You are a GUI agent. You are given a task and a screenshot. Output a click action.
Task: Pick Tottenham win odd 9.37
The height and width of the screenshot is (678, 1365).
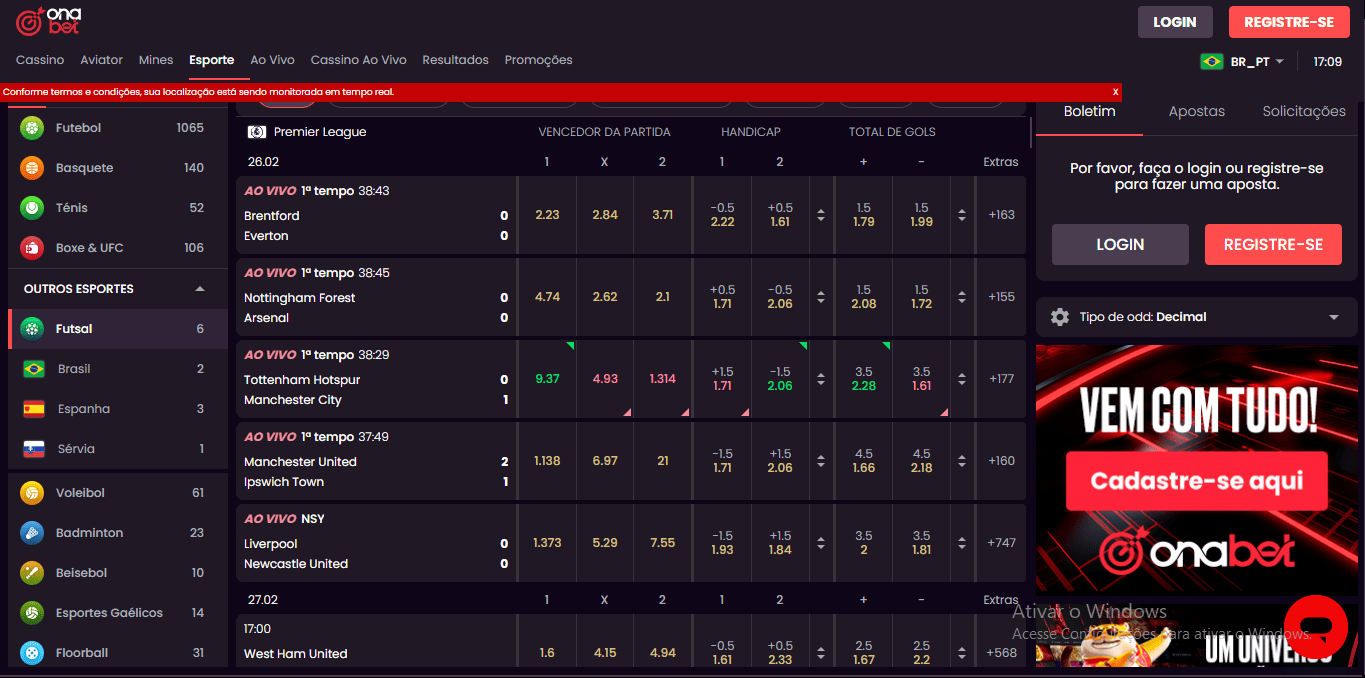(x=547, y=379)
